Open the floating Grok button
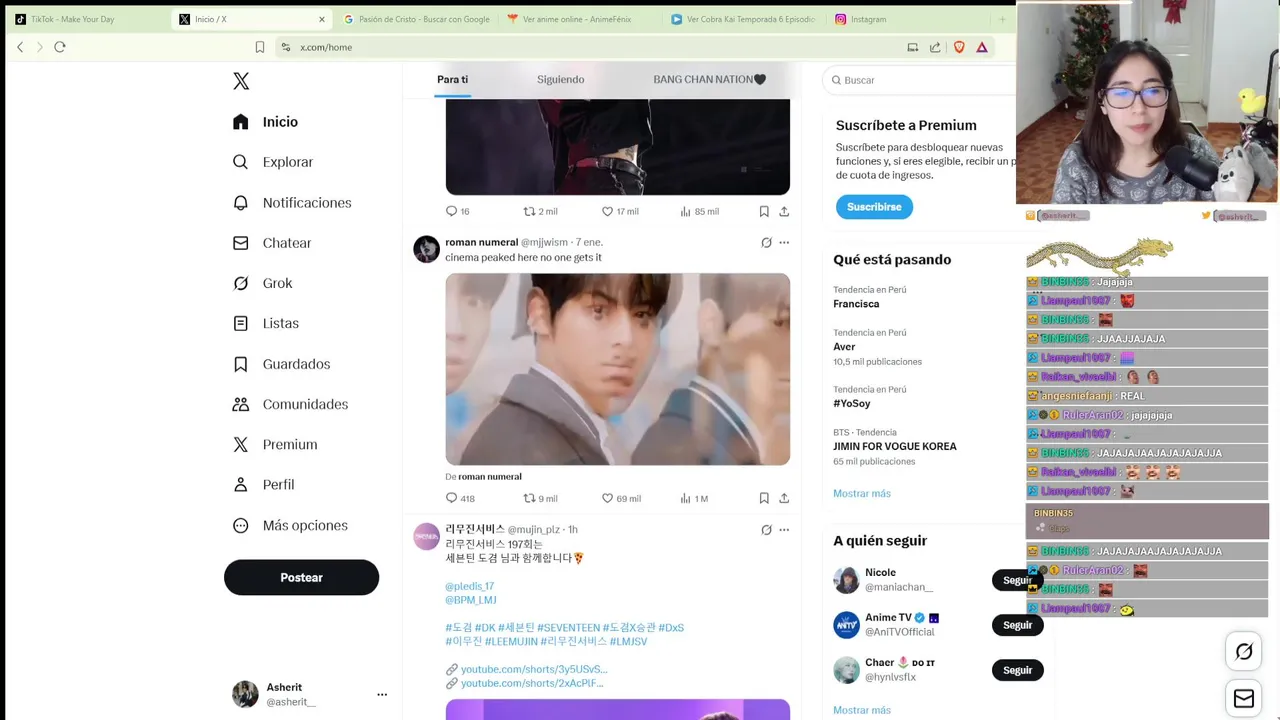Image resolution: width=1280 pixels, height=720 pixels. tap(1244, 652)
